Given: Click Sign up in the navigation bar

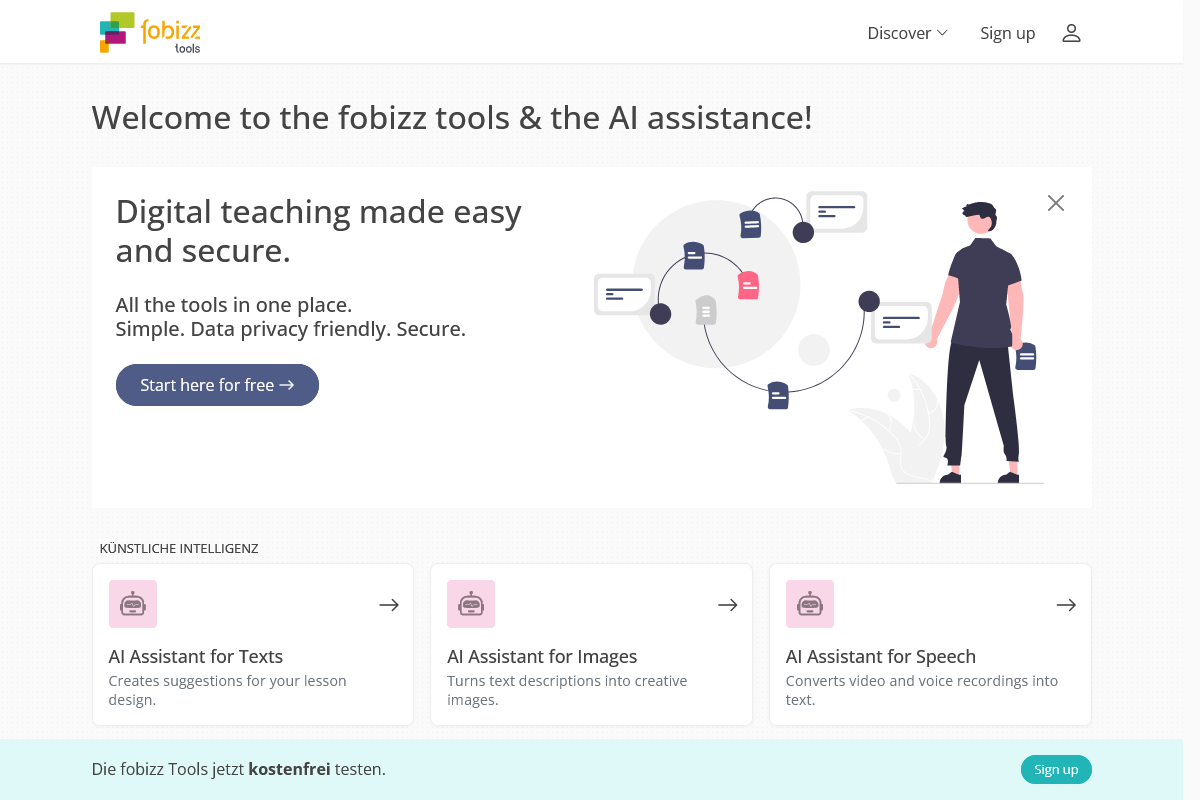Looking at the screenshot, I should (1007, 33).
